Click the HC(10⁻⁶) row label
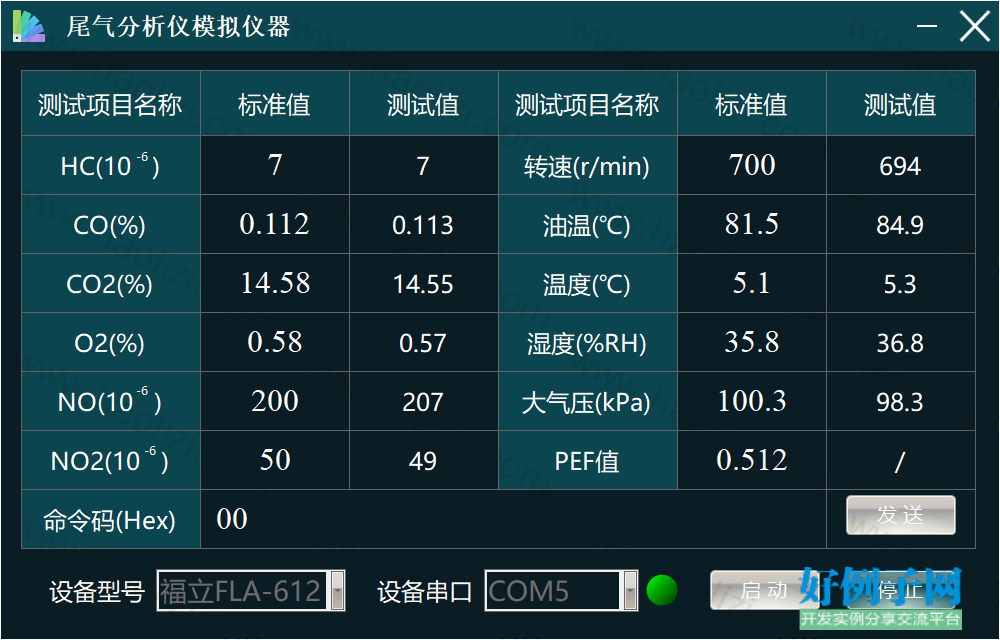 (x=110, y=165)
